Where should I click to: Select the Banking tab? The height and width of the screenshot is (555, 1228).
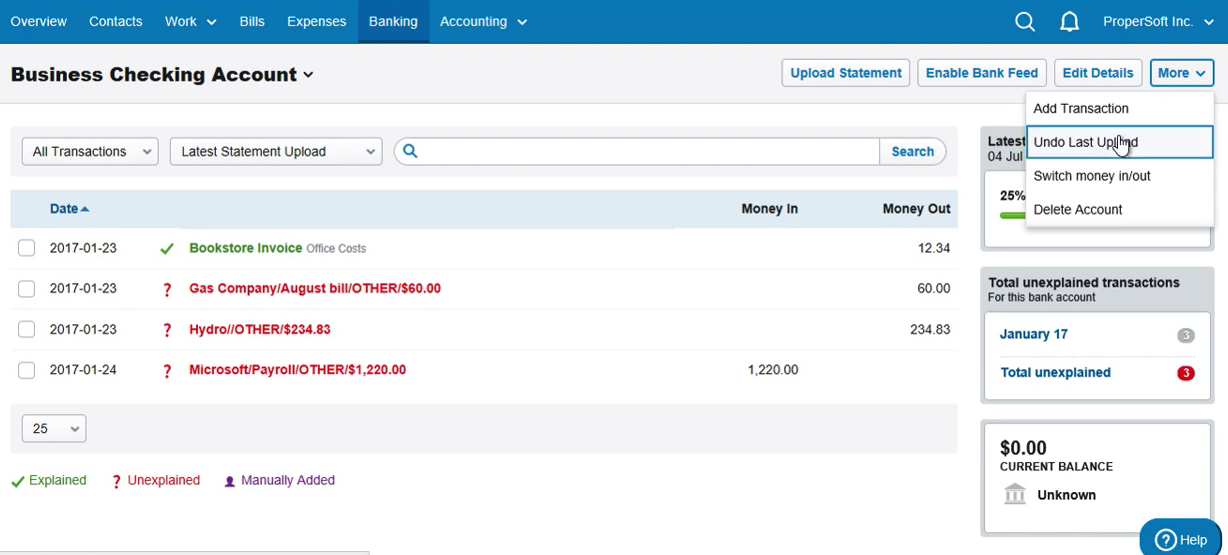pyautogui.click(x=393, y=21)
